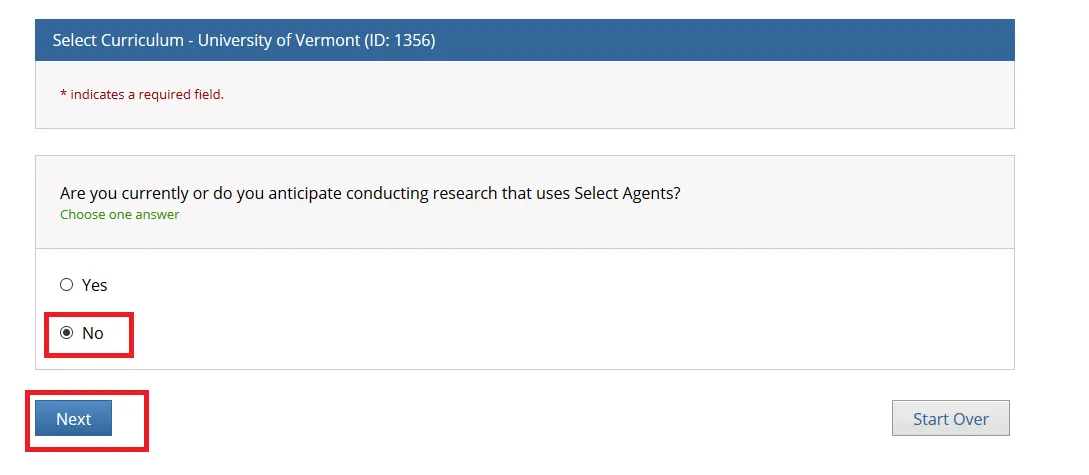The height and width of the screenshot is (475, 1089).
Task: Click the green "Choose one answer" hint
Action: pyautogui.click(x=120, y=215)
